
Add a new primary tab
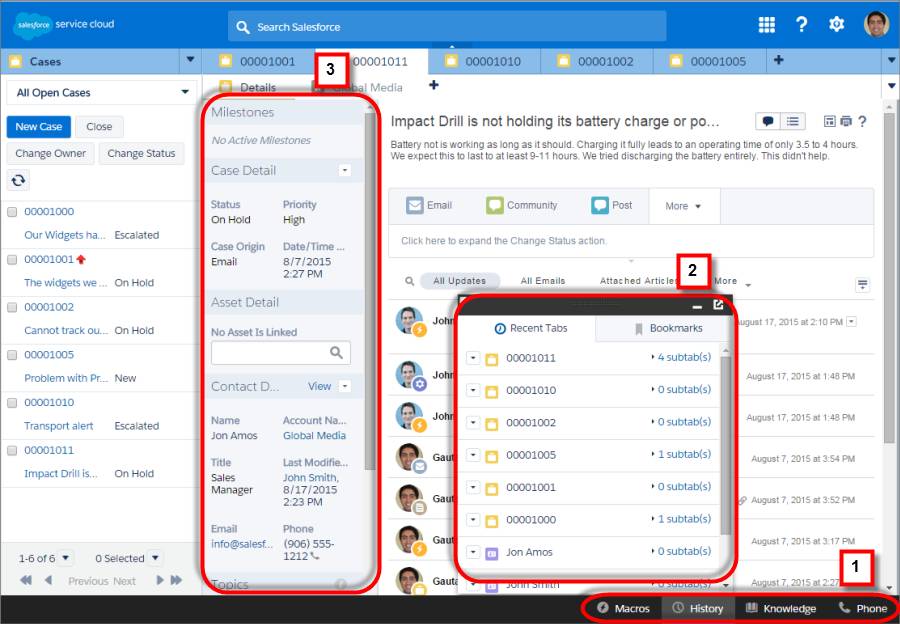pyautogui.click(x=778, y=60)
